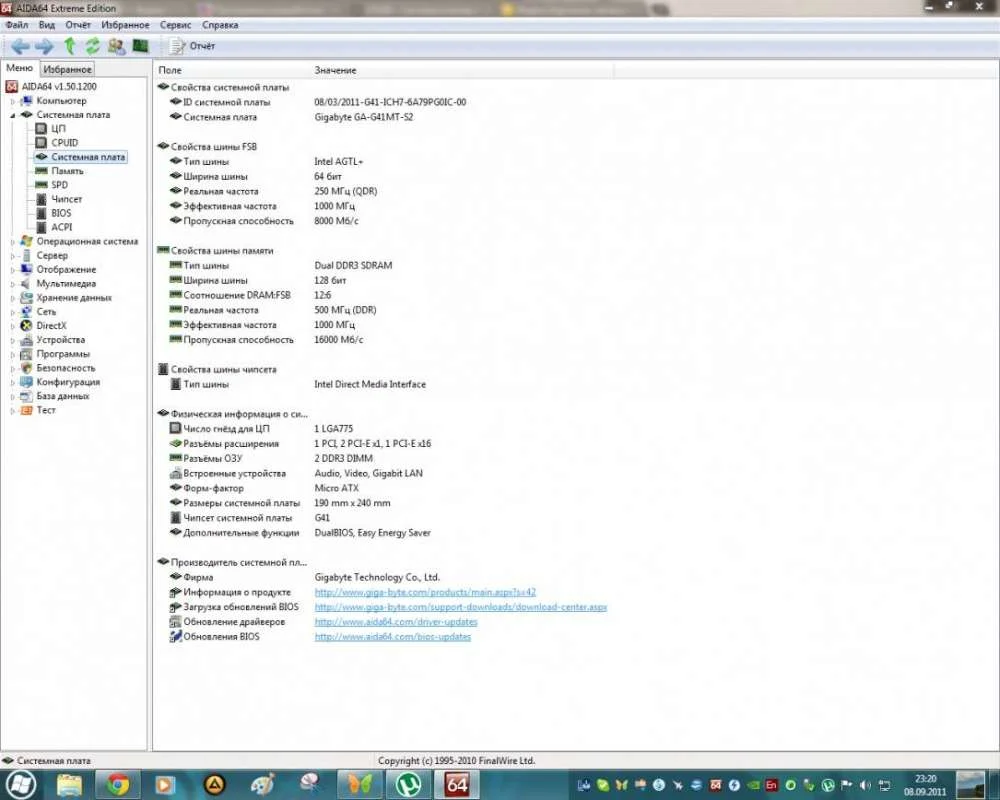Viewport: 1000px width, 800px height.
Task: Click the База данных tree icon
Action: (26, 396)
